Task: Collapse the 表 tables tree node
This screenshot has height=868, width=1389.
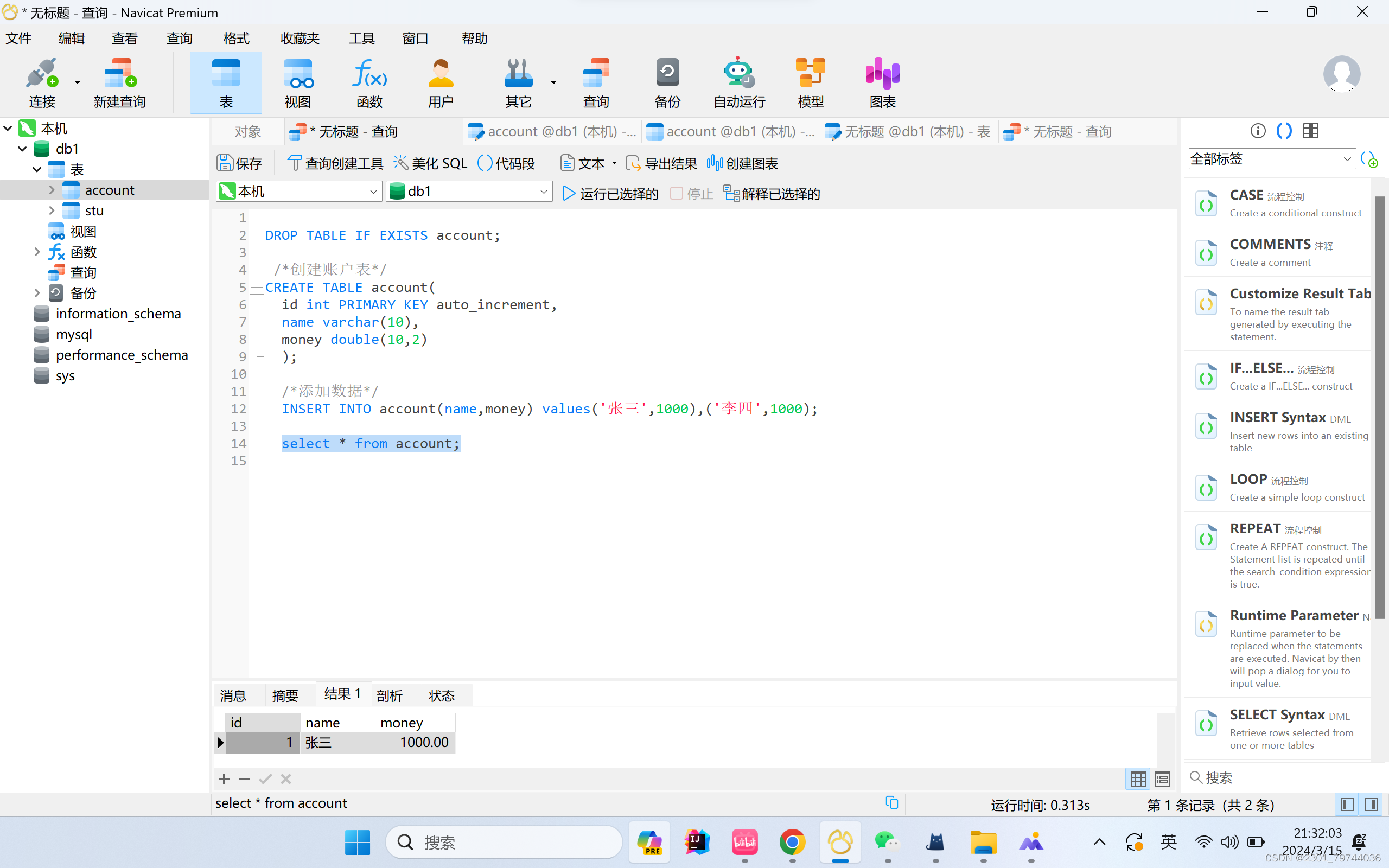Action: click(37, 169)
